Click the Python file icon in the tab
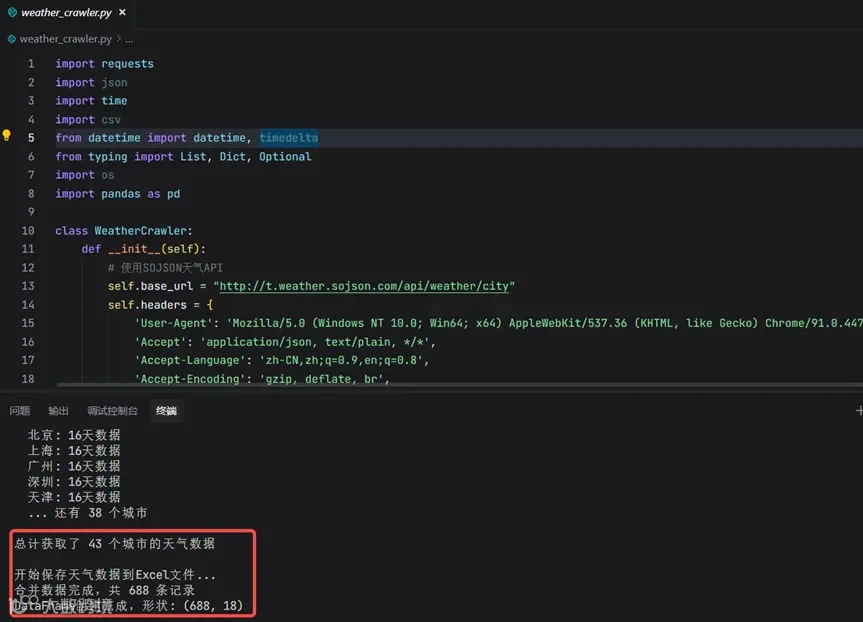Image resolution: width=863 pixels, height=622 pixels. (x=12, y=12)
